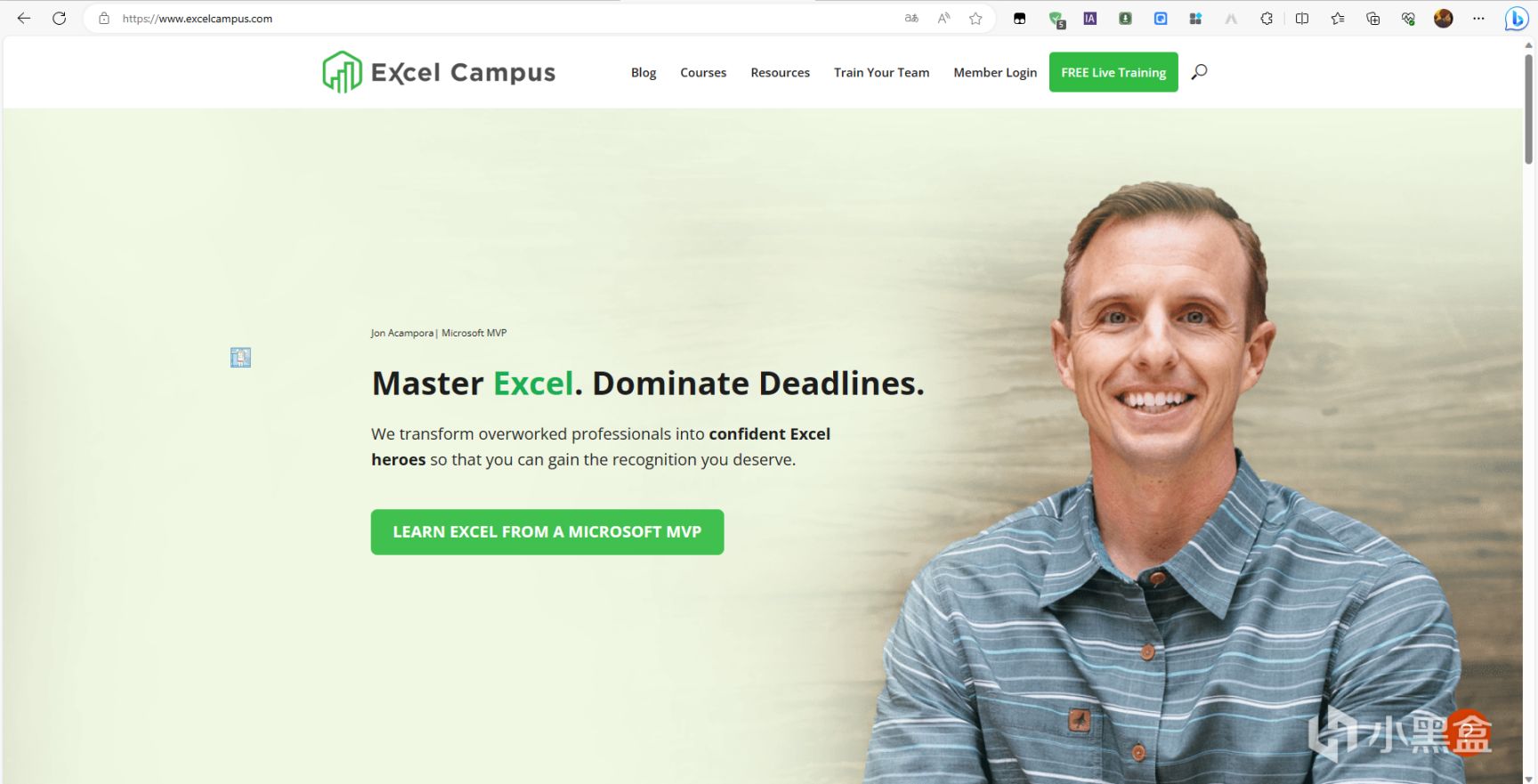Viewport: 1538px width, 784px height.
Task: Open the Collections icon
Action: coord(1372,18)
